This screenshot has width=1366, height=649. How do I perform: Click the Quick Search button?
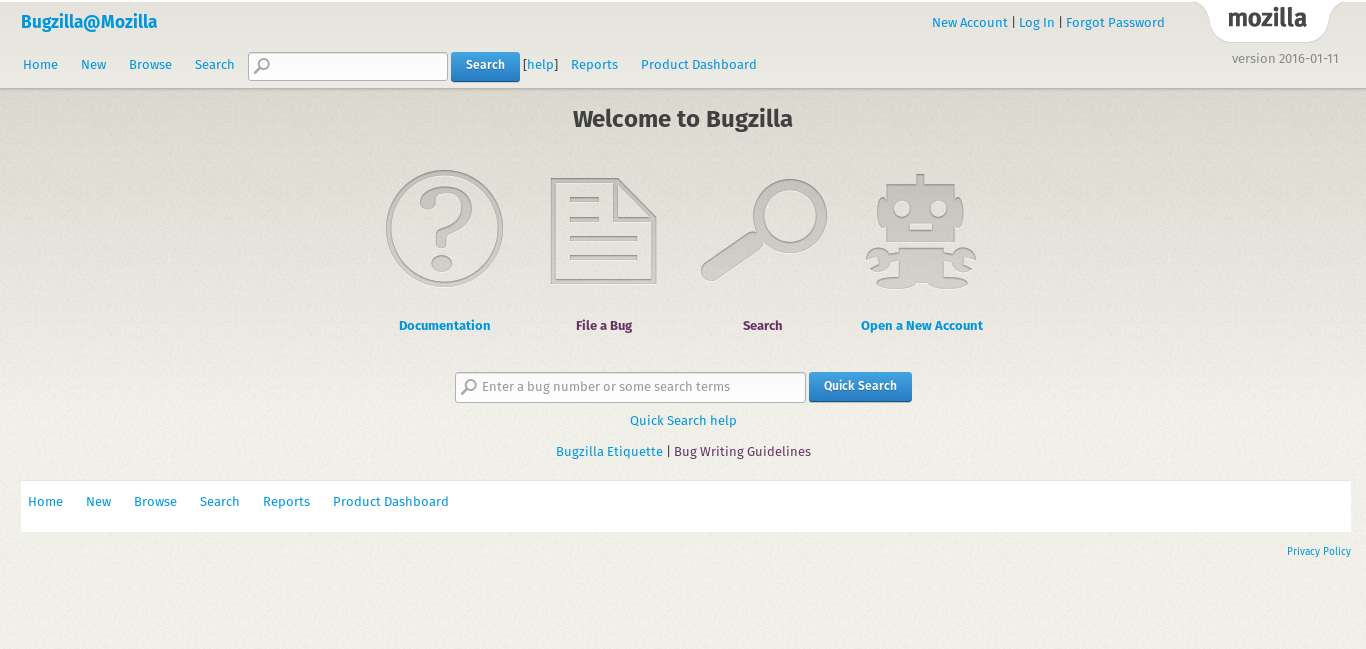pyautogui.click(x=860, y=387)
